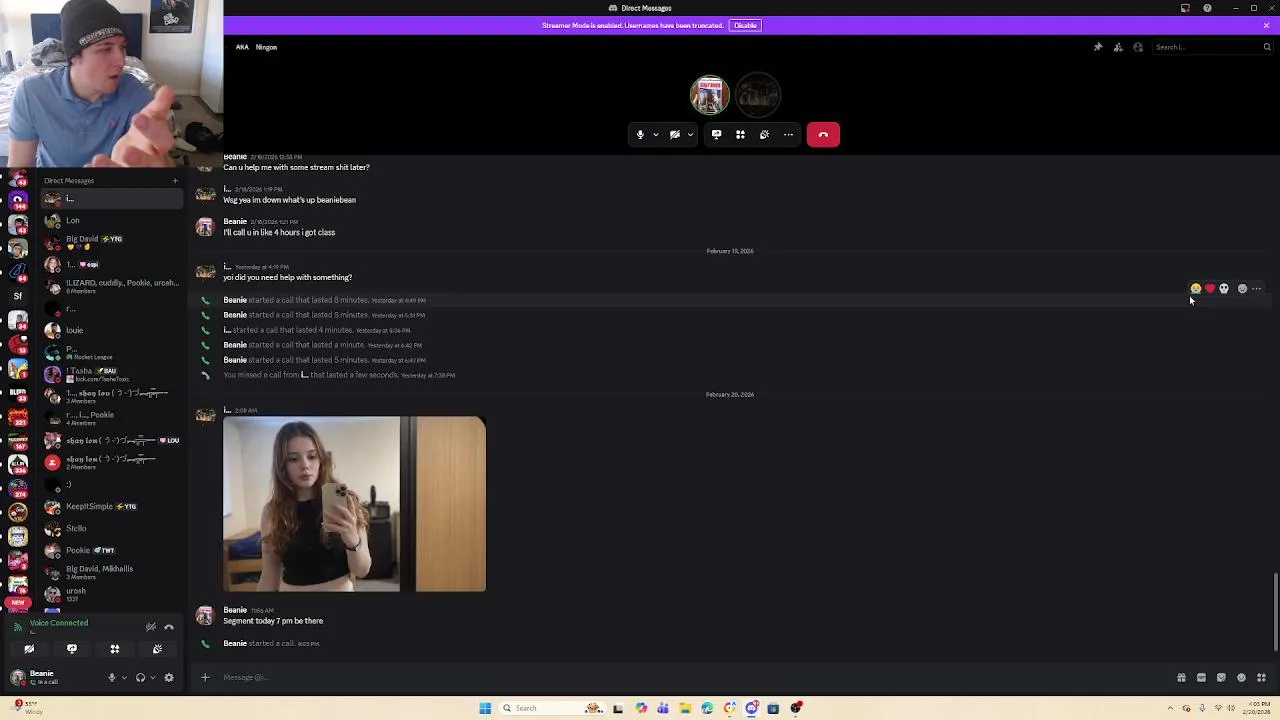The width and height of the screenshot is (1280, 720).
Task: Open sticker picker in message bar
Action: tap(1221, 678)
